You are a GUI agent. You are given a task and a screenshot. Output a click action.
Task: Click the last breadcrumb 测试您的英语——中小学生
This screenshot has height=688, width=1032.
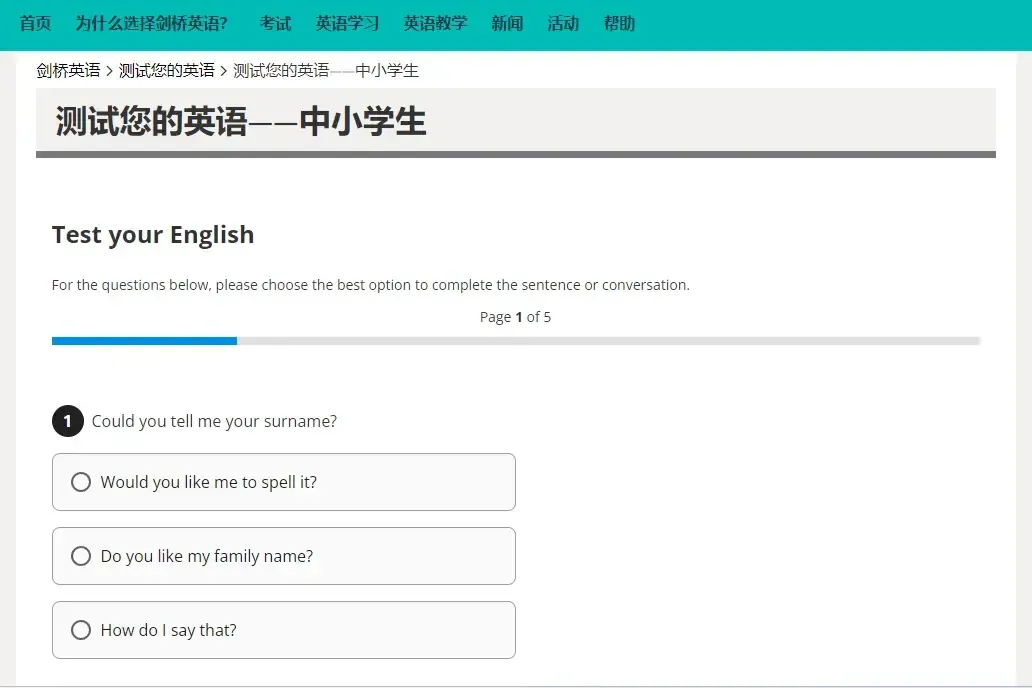tap(325, 70)
